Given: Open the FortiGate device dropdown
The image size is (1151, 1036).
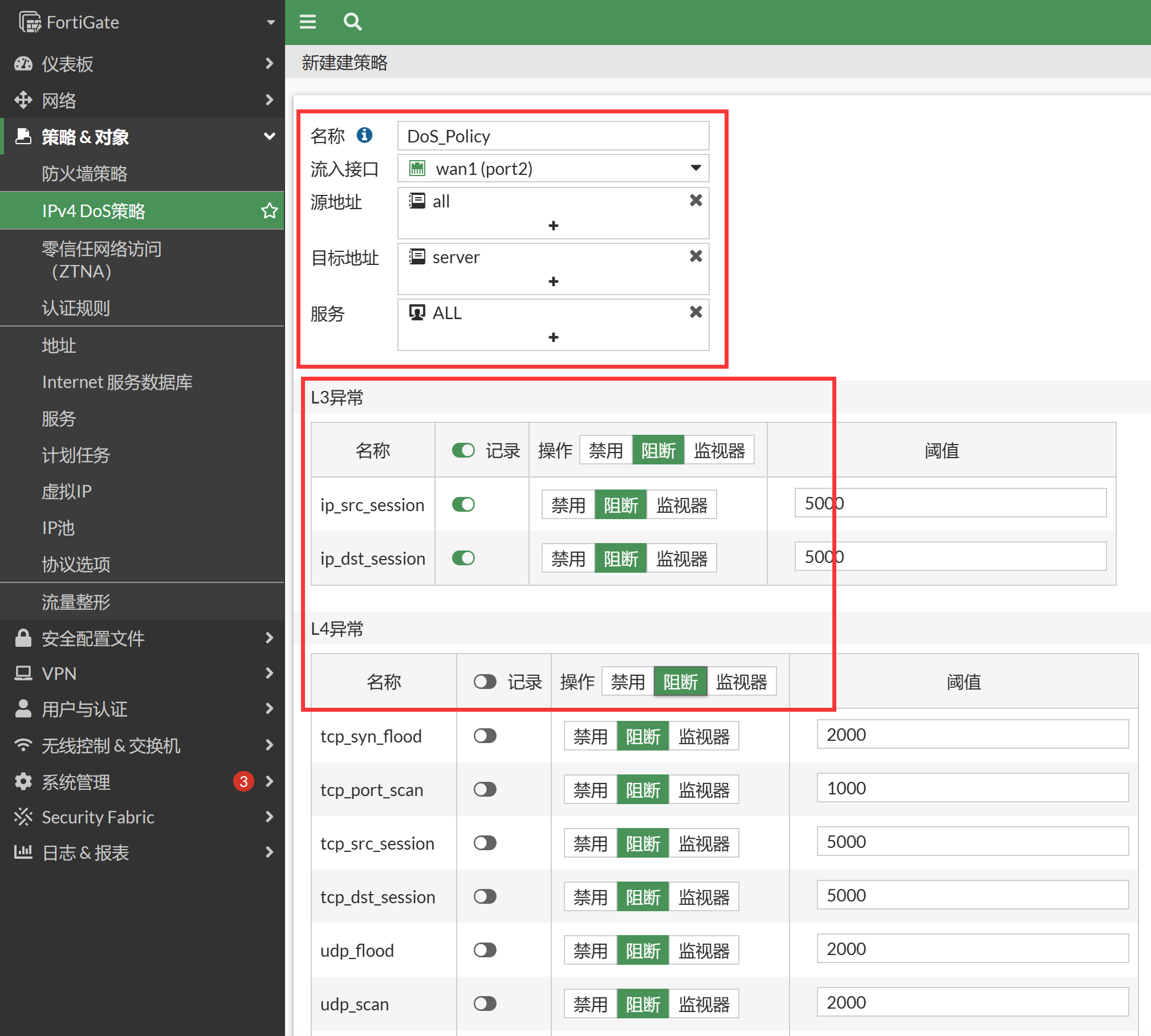Looking at the screenshot, I should pyautogui.click(x=270, y=22).
